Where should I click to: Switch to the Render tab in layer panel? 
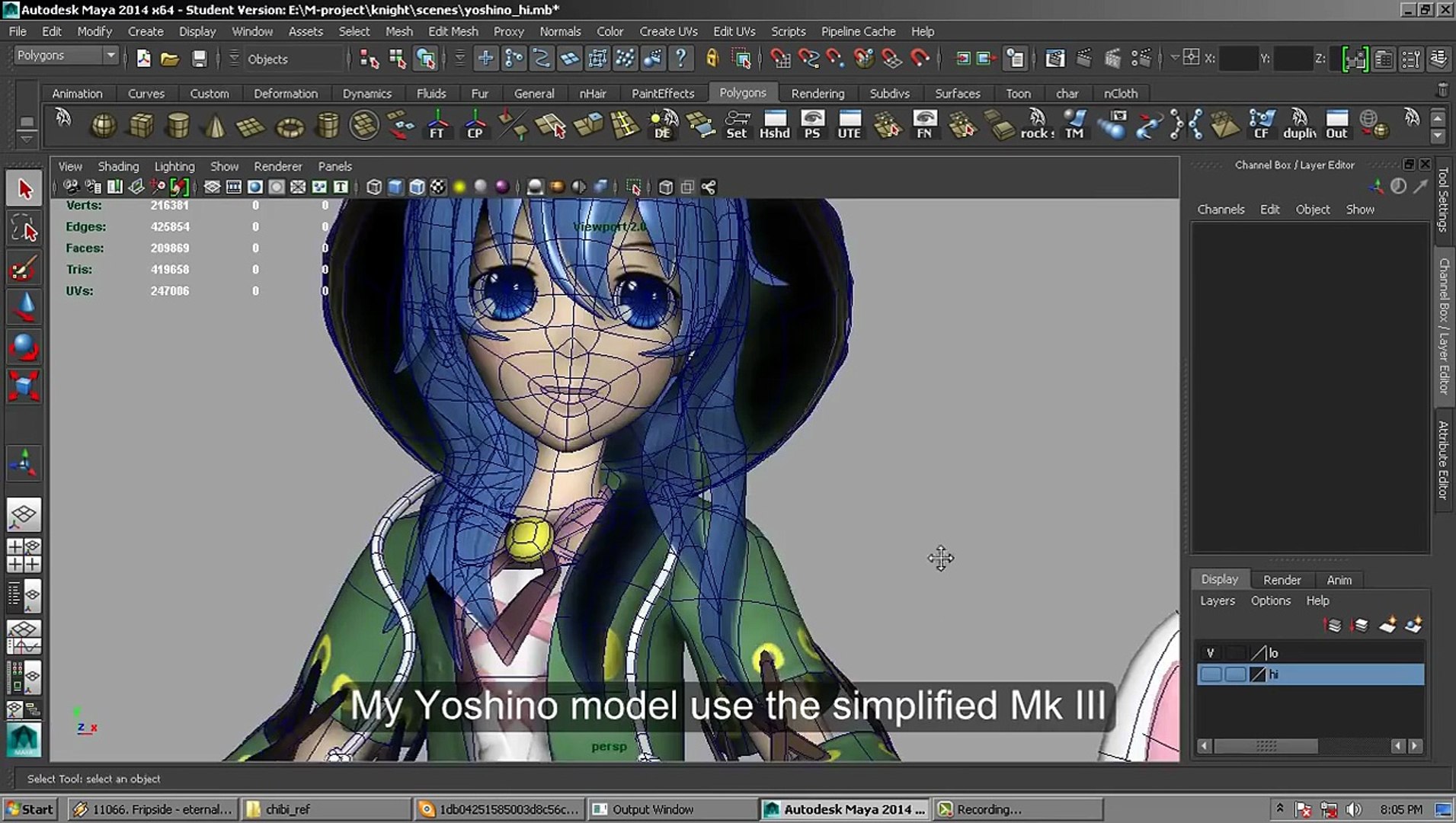click(x=1282, y=579)
